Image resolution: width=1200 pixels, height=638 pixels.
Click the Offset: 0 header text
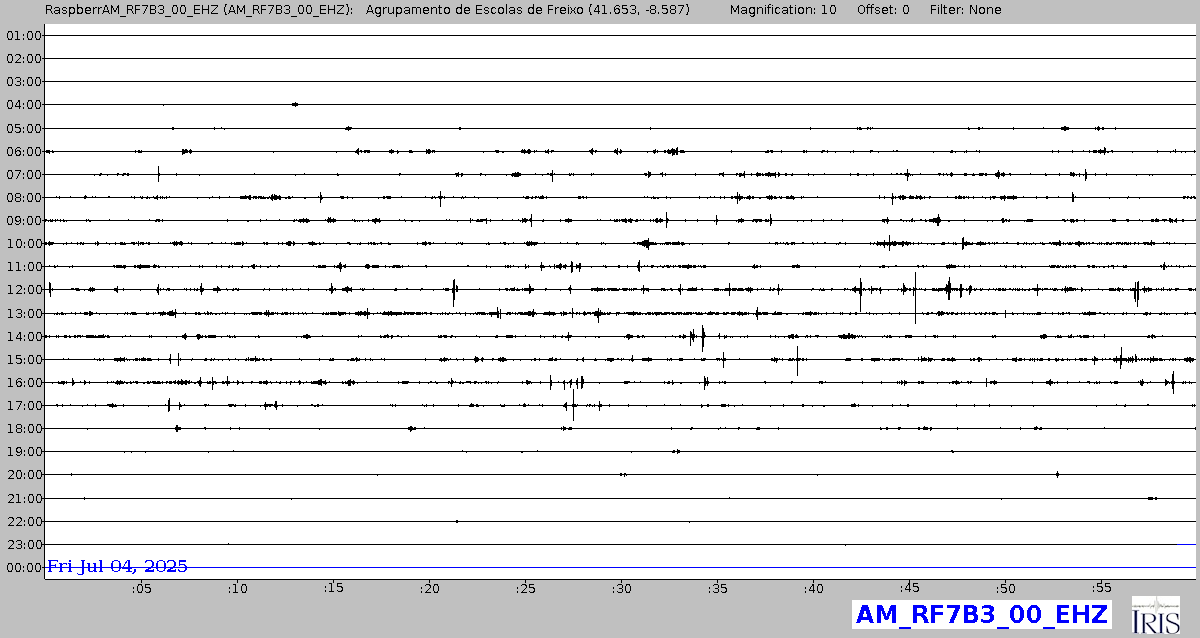coord(883,10)
